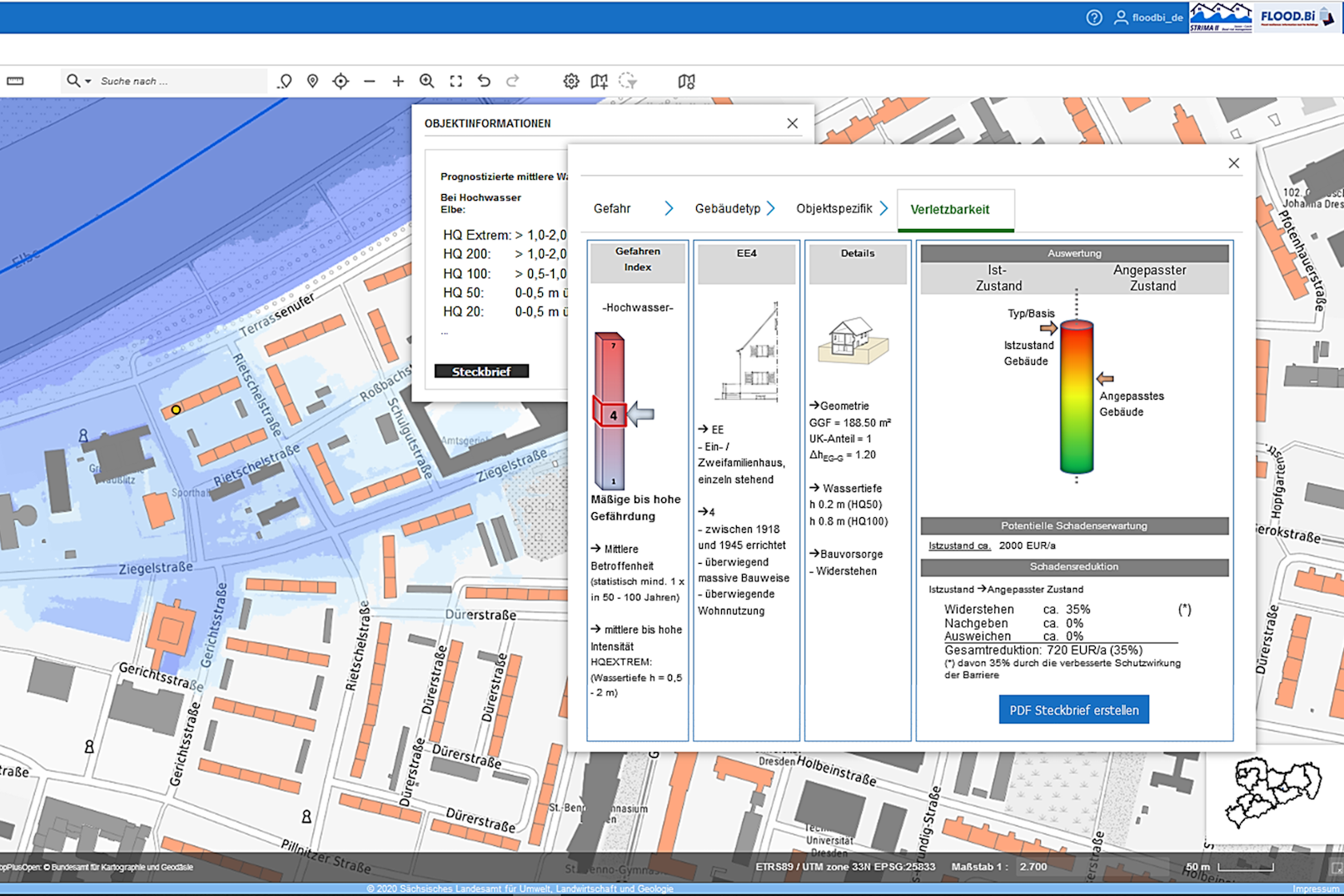Click the hazard index level 4 marker
Image resolution: width=1344 pixels, height=896 pixels.
click(x=613, y=415)
